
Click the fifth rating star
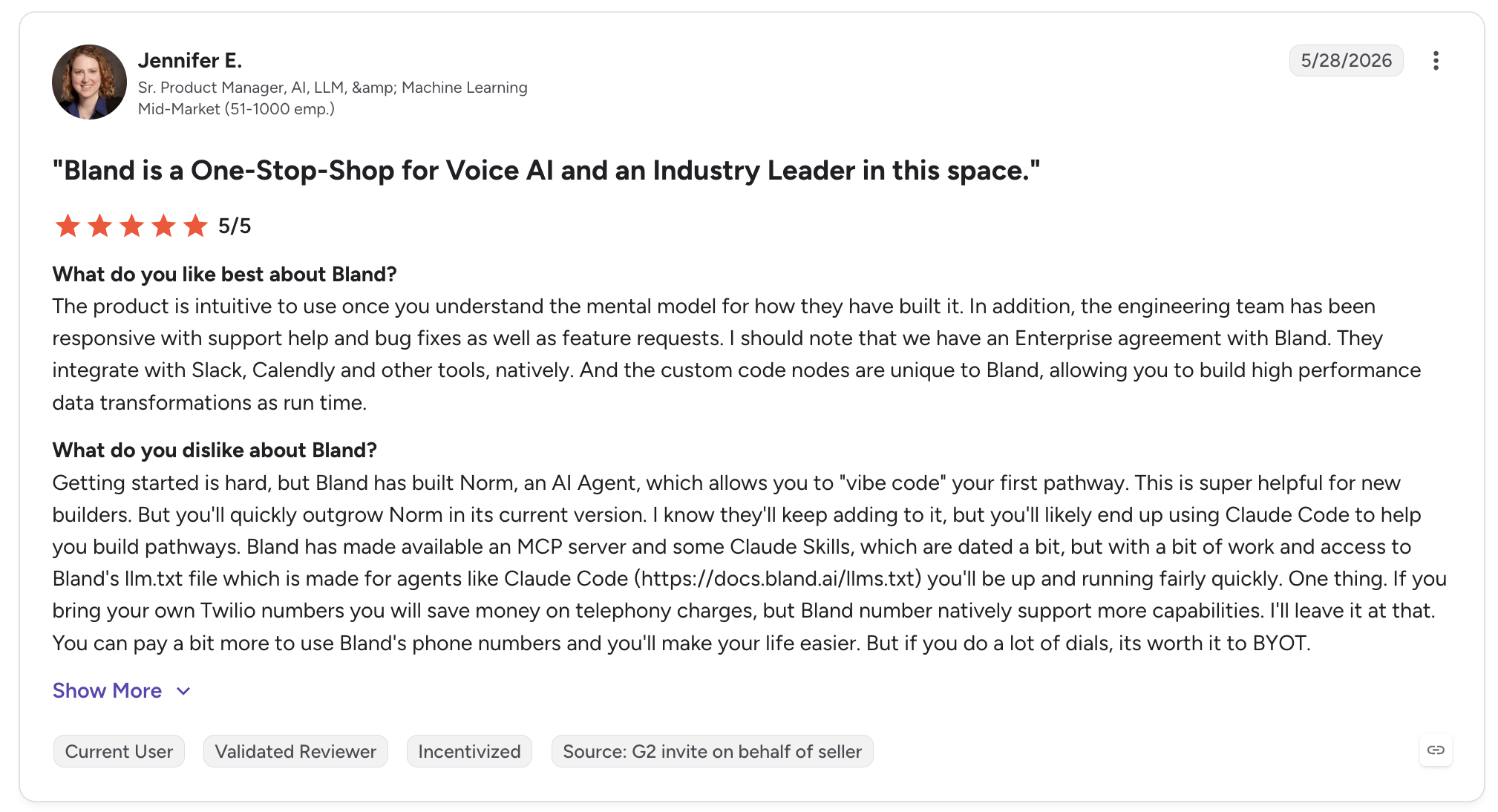pyautogui.click(x=195, y=226)
